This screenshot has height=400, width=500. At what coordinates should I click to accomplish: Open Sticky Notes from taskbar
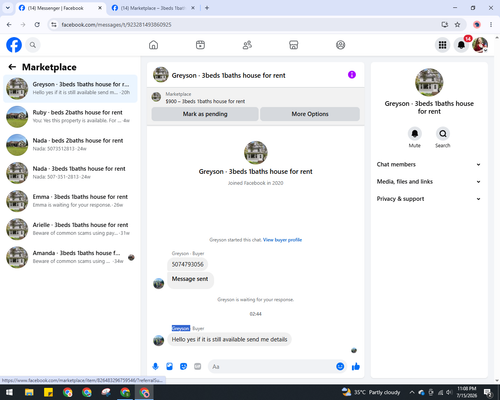(x=48, y=392)
